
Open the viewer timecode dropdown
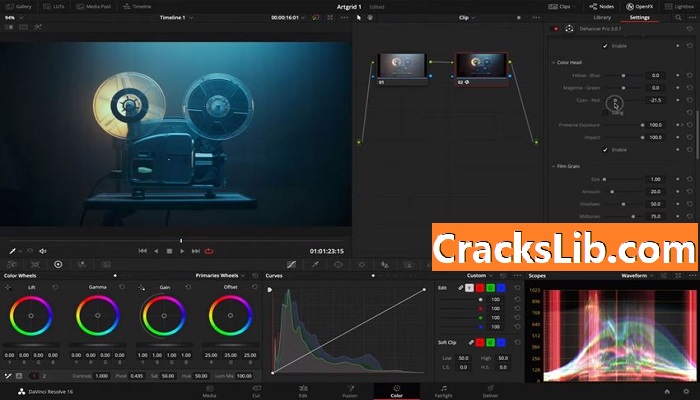pyautogui.click(x=288, y=17)
